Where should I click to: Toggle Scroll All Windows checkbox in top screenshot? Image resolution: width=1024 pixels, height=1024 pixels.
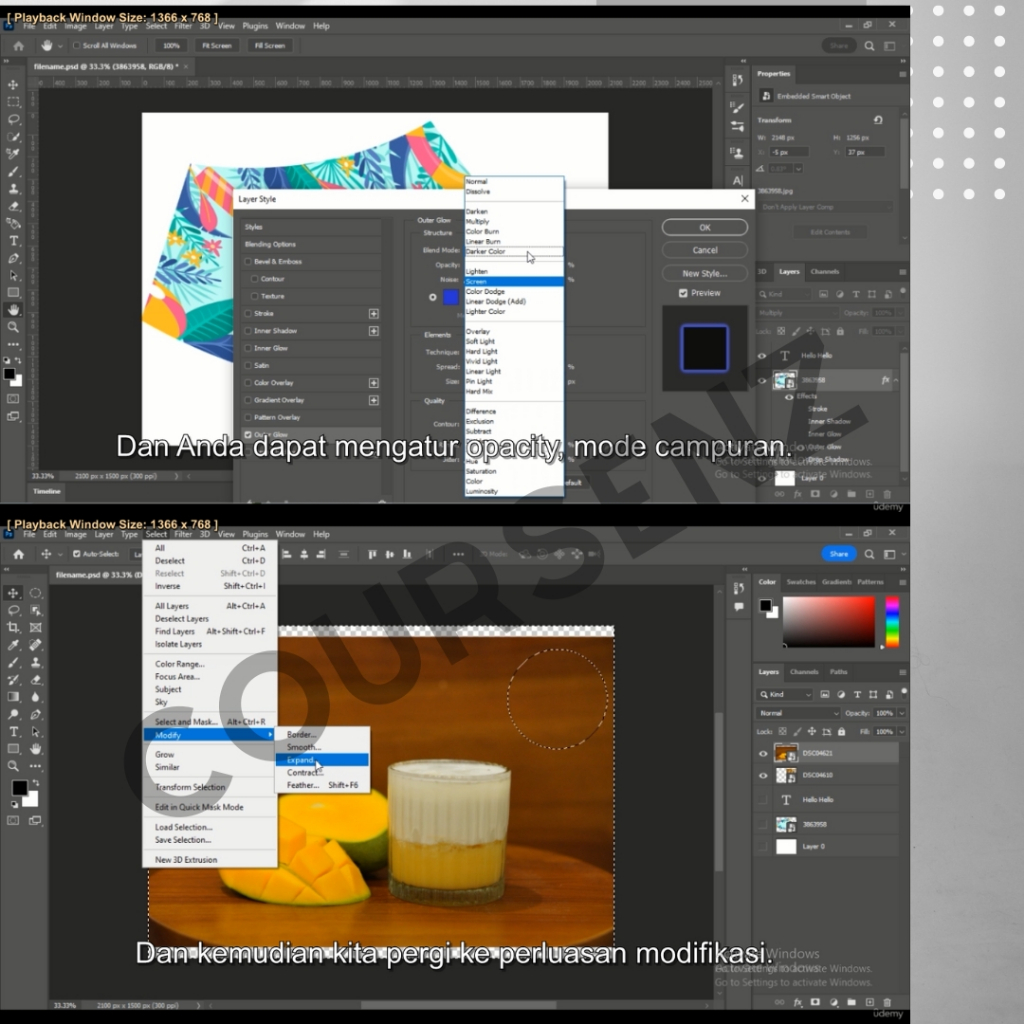pyautogui.click(x=76, y=46)
